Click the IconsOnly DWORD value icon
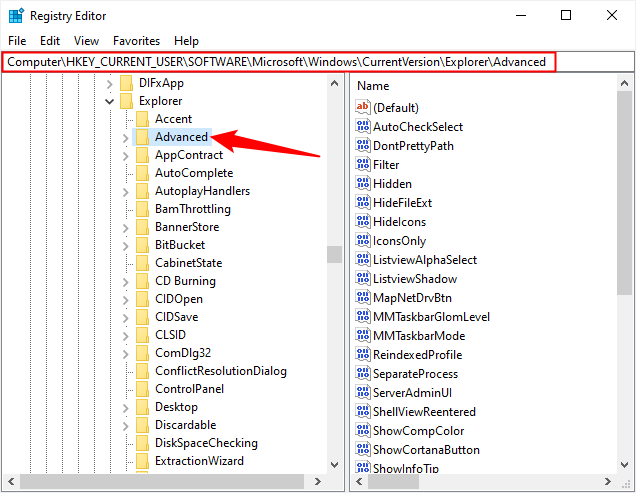Viewport: 636px width, 493px height. pos(363,240)
